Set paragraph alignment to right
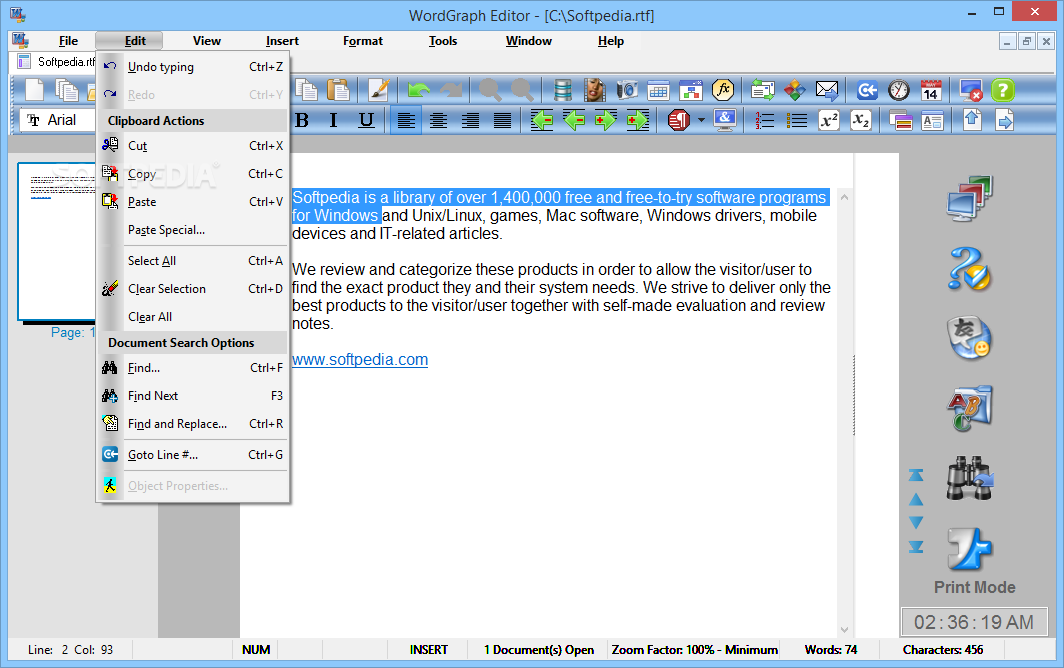 (x=470, y=121)
